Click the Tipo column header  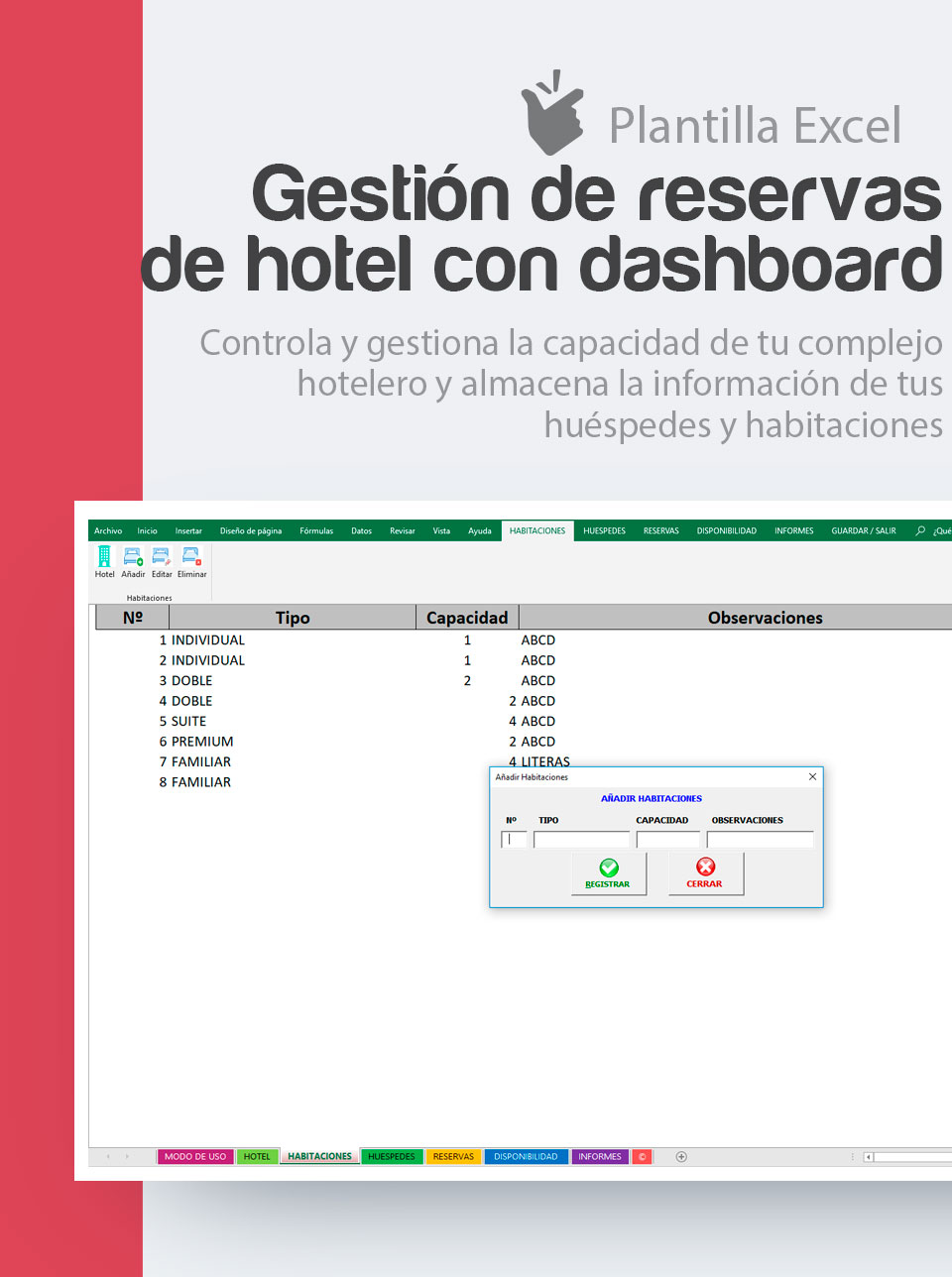[293, 618]
